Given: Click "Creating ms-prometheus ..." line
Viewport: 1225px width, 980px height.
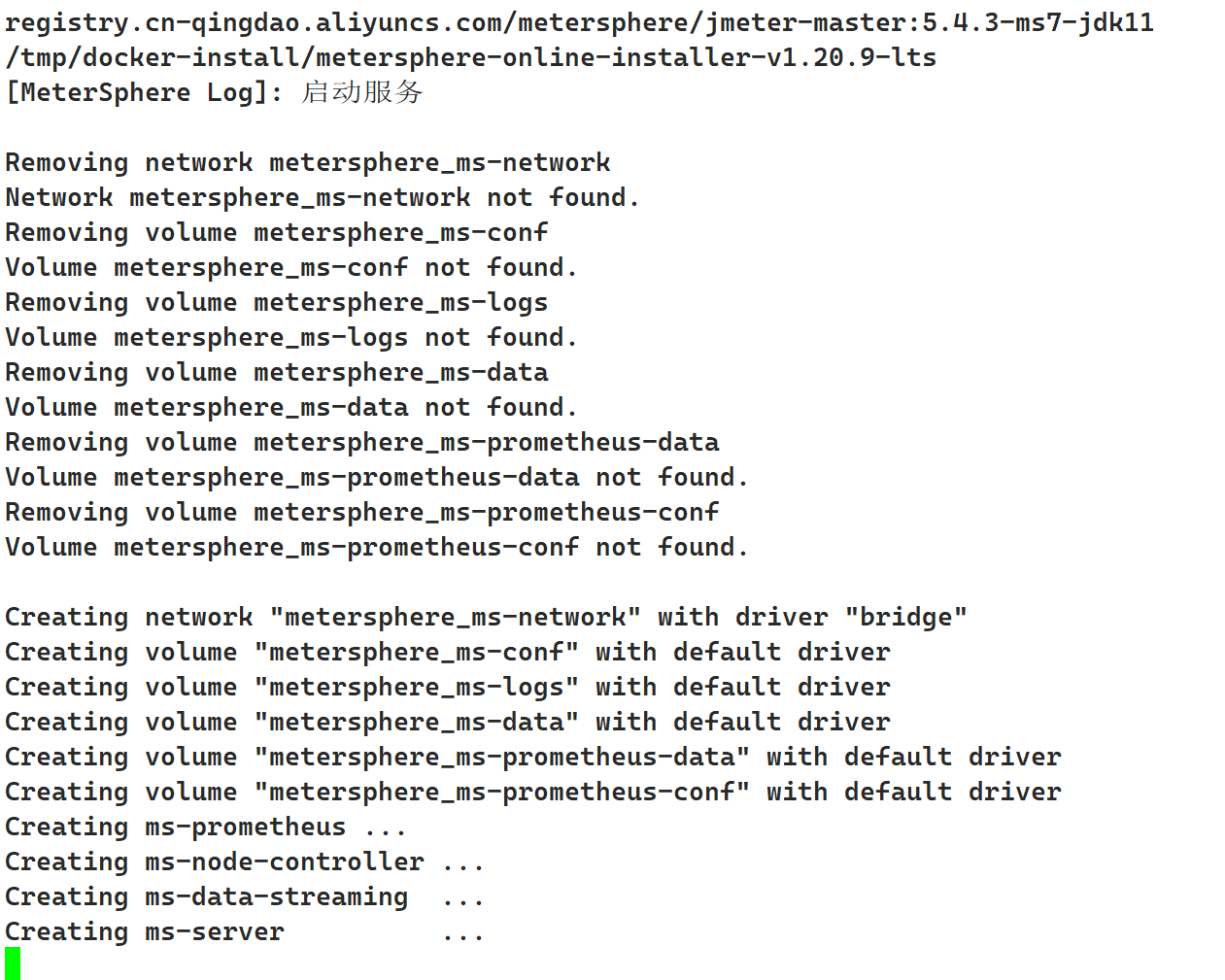Looking at the screenshot, I should (x=205, y=827).
